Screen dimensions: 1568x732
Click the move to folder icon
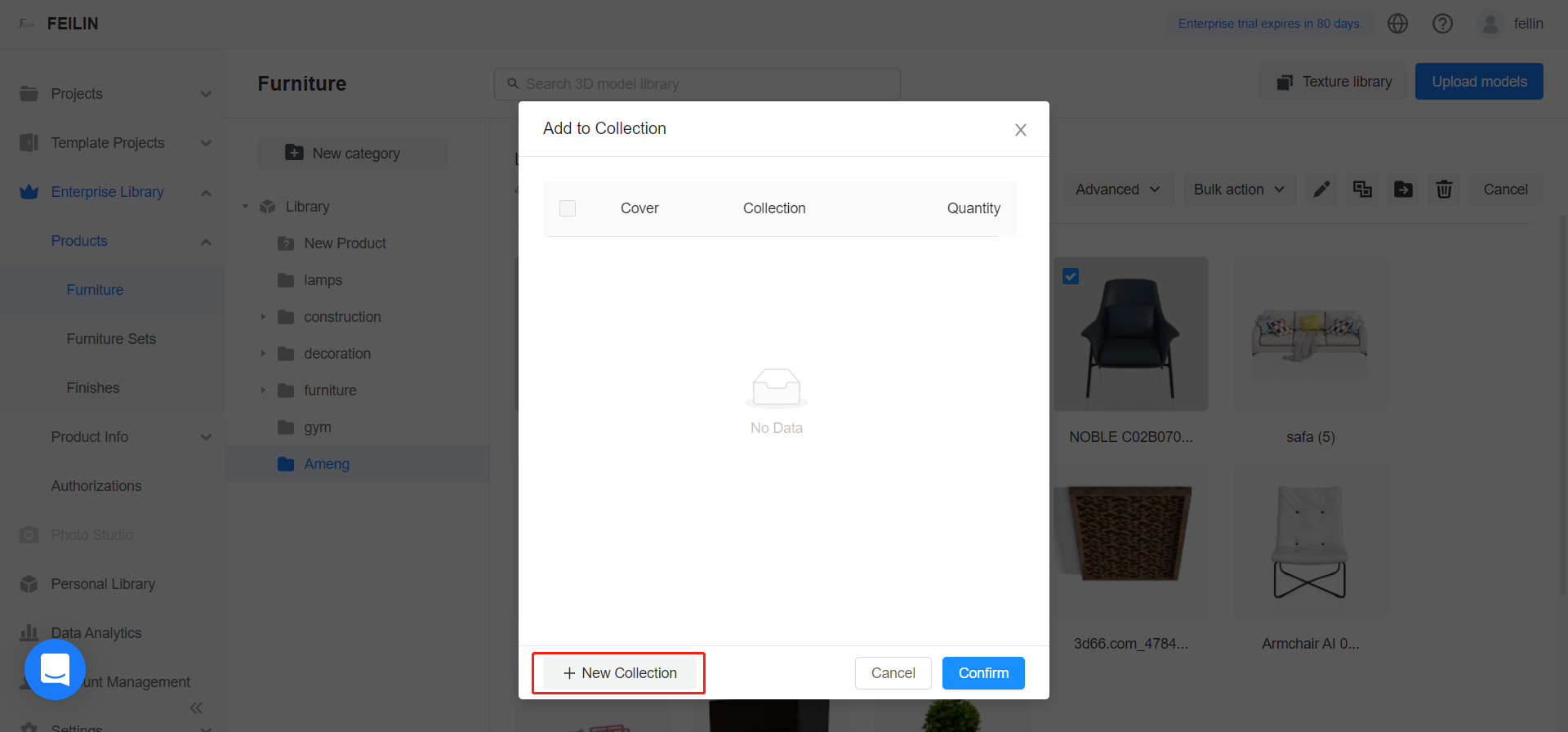click(x=1403, y=190)
